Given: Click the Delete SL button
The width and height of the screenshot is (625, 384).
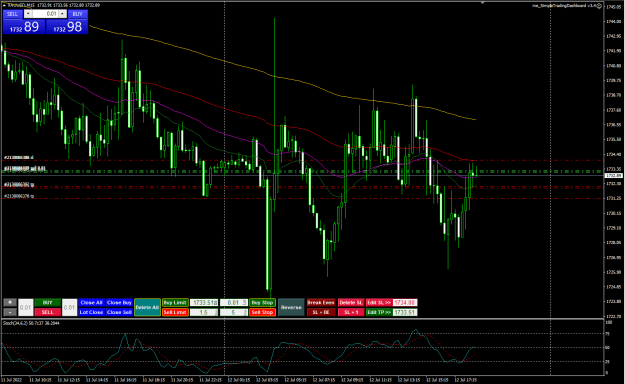Looking at the screenshot, I should [351, 303].
